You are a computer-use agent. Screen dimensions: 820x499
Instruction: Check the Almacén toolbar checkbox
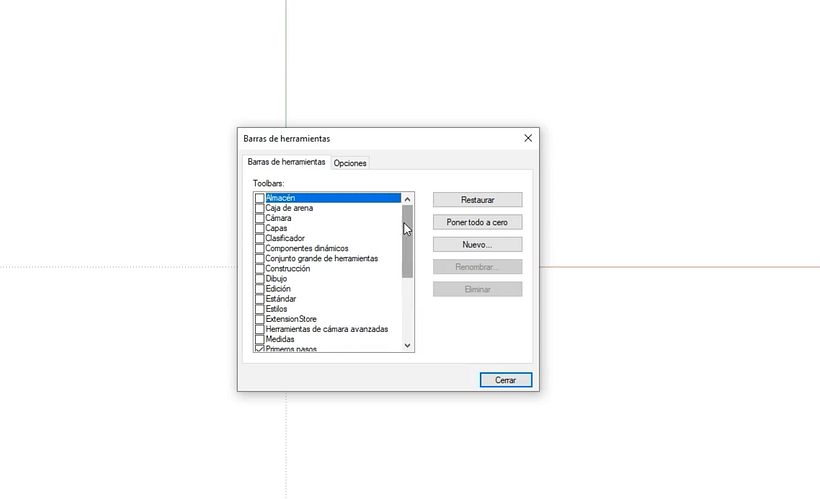click(x=259, y=198)
